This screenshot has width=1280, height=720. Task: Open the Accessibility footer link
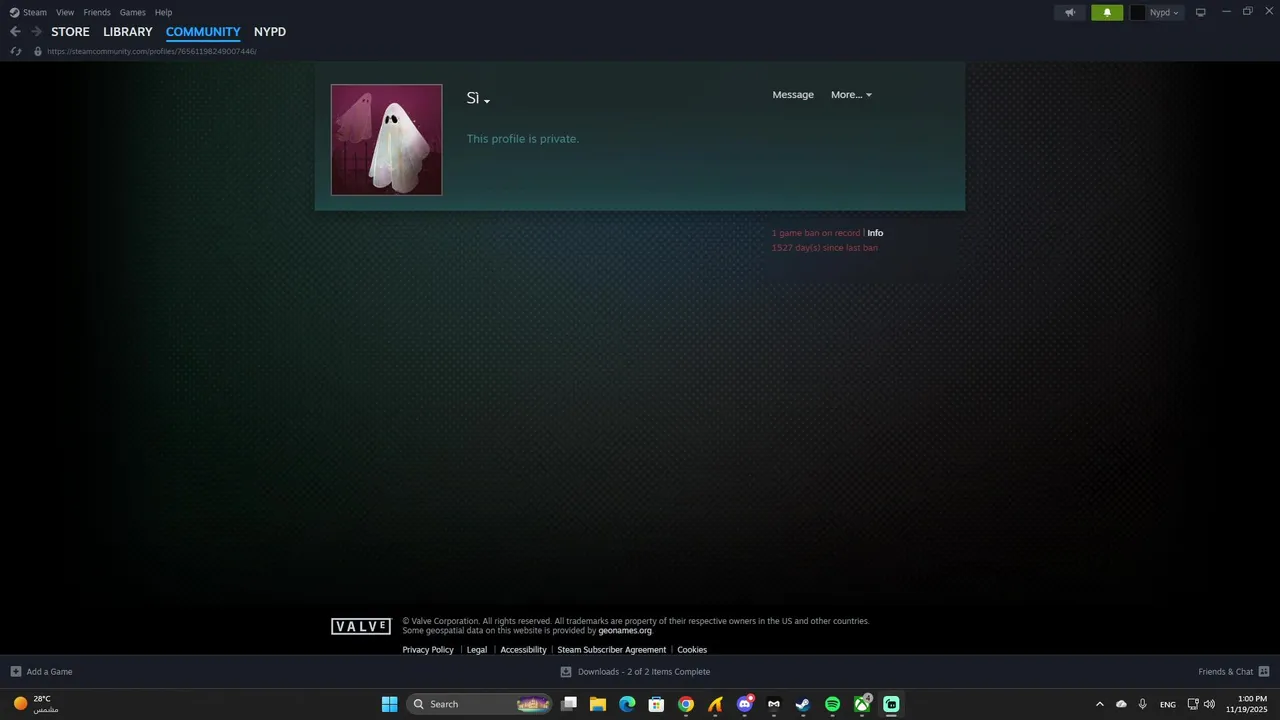coord(523,650)
